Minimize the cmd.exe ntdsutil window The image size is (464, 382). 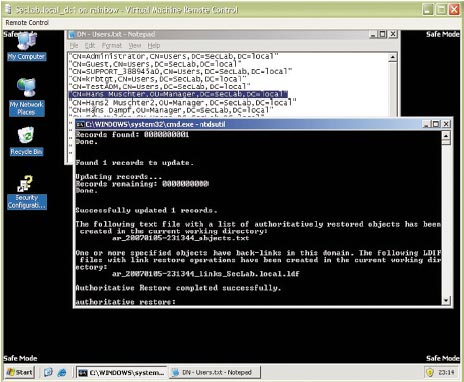click(427, 124)
